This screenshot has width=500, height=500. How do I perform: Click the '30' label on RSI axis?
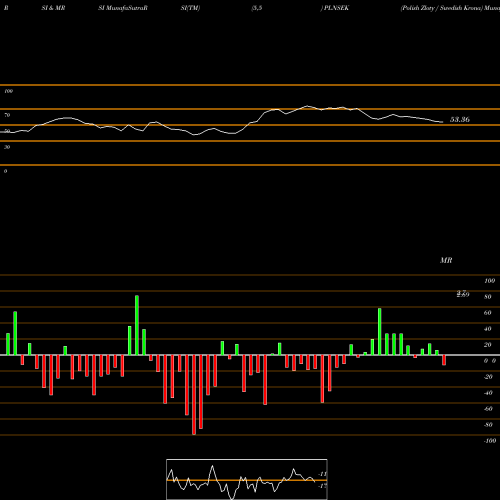coord(7,147)
